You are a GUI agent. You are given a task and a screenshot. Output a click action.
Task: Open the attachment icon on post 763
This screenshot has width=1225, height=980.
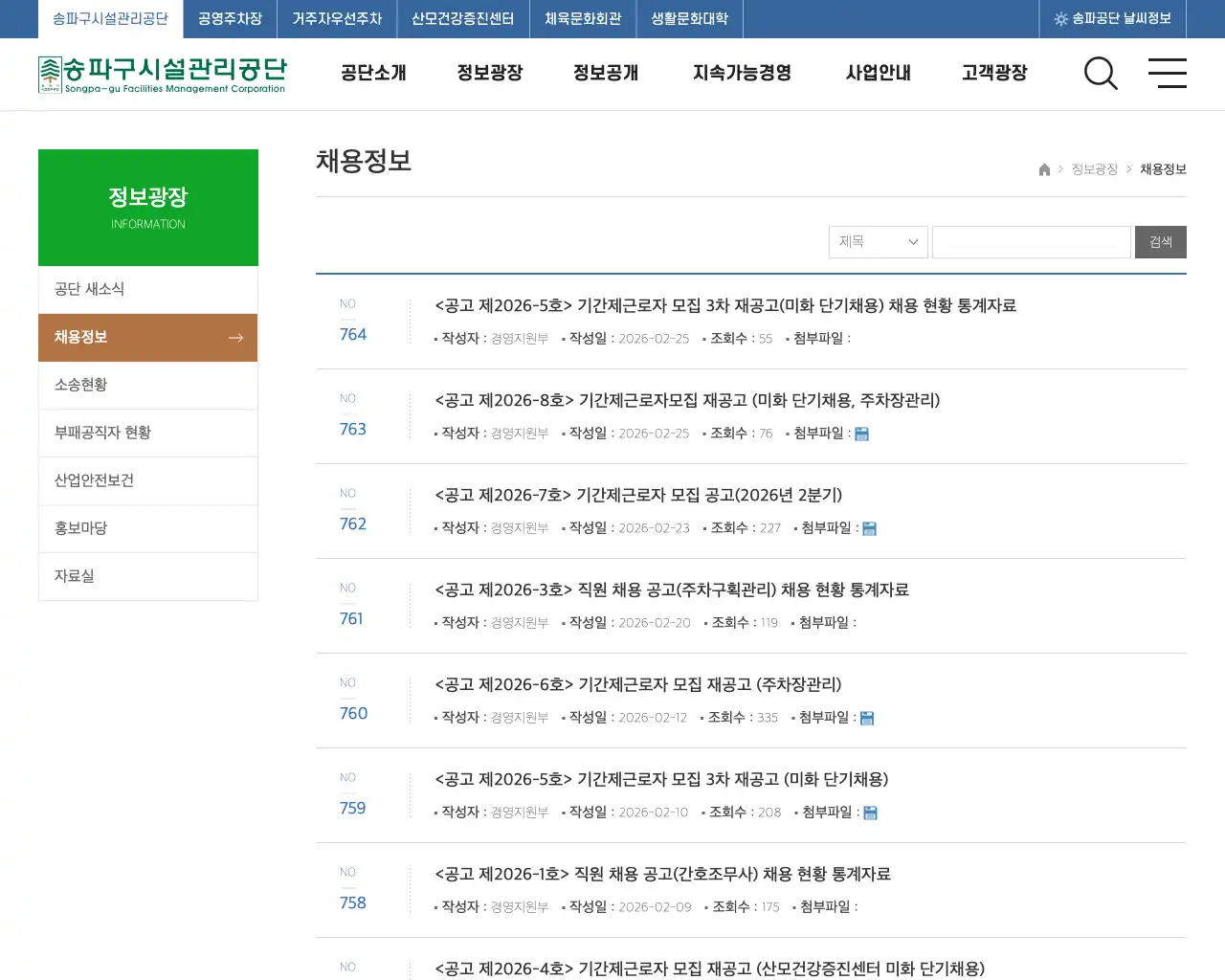[x=862, y=434]
